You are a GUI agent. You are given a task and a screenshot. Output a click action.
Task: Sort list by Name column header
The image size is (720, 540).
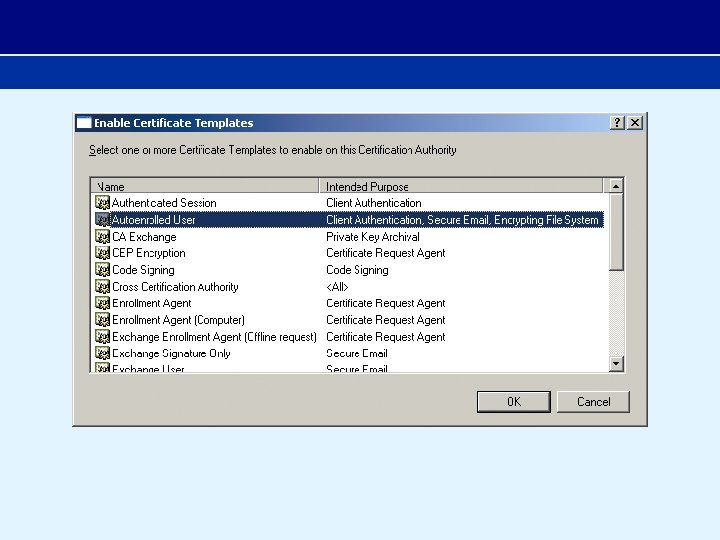[205, 186]
